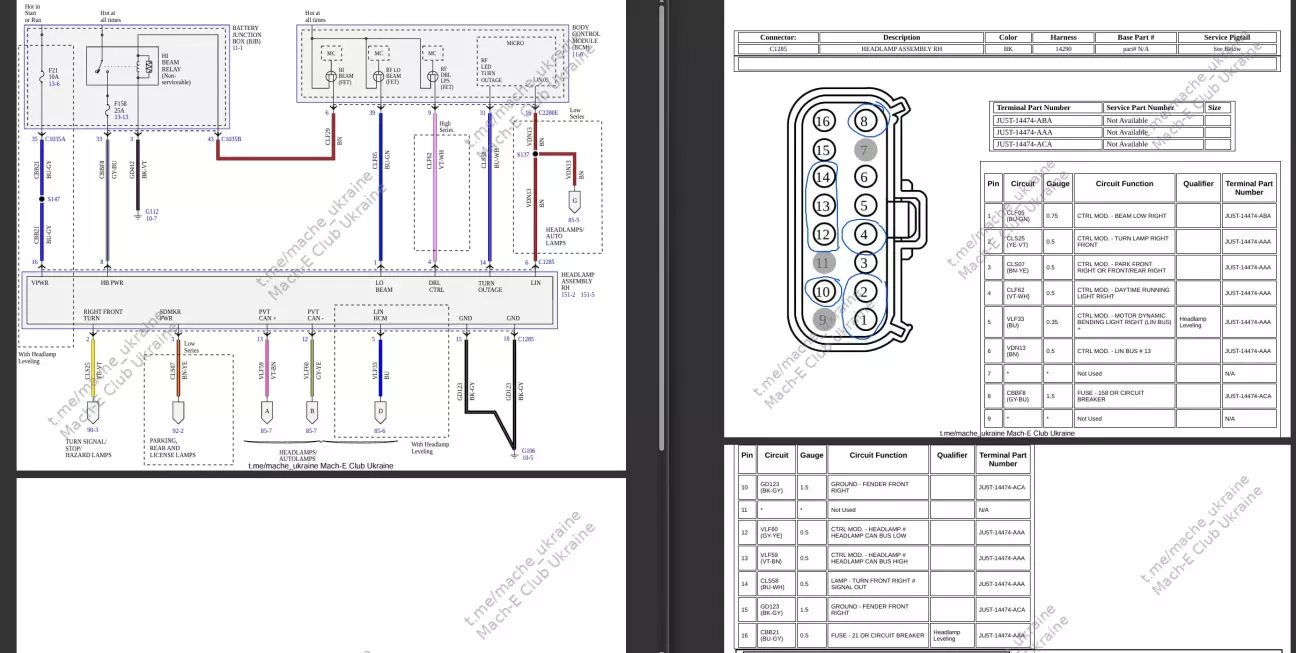This screenshot has width=1296, height=653.
Task: Open the 90-3 turn signal page reference
Action: pyautogui.click(x=92, y=430)
